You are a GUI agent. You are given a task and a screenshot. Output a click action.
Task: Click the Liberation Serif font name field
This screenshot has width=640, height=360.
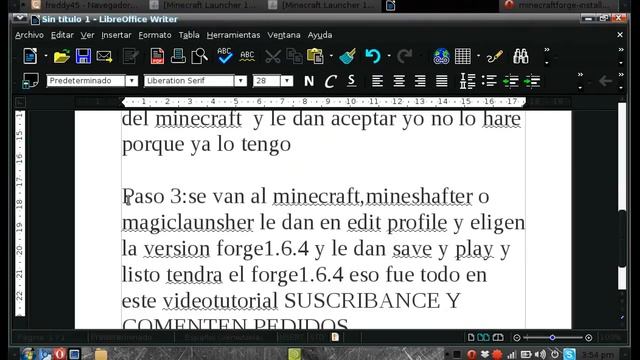click(189, 81)
